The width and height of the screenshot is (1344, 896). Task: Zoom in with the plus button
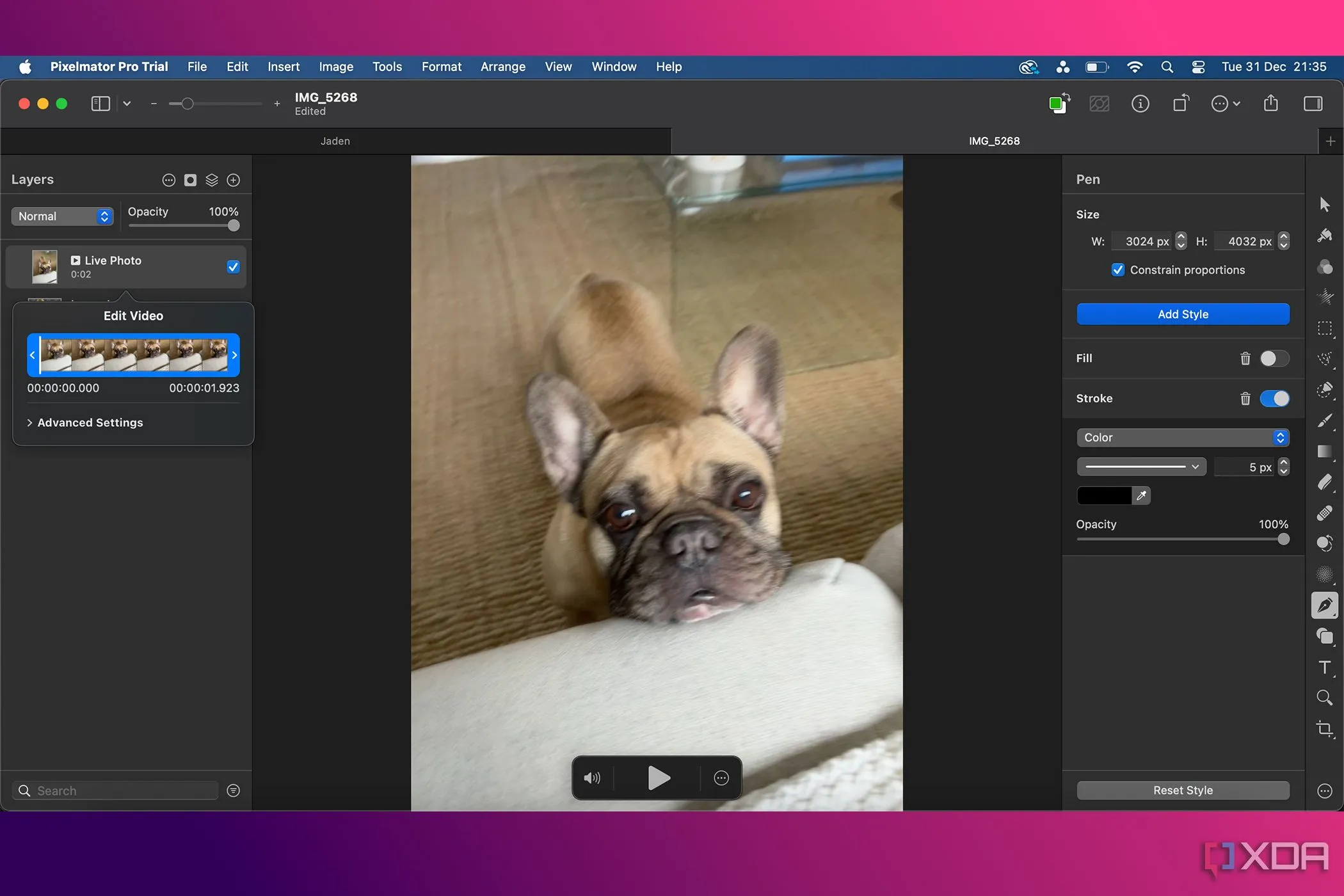[276, 104]
